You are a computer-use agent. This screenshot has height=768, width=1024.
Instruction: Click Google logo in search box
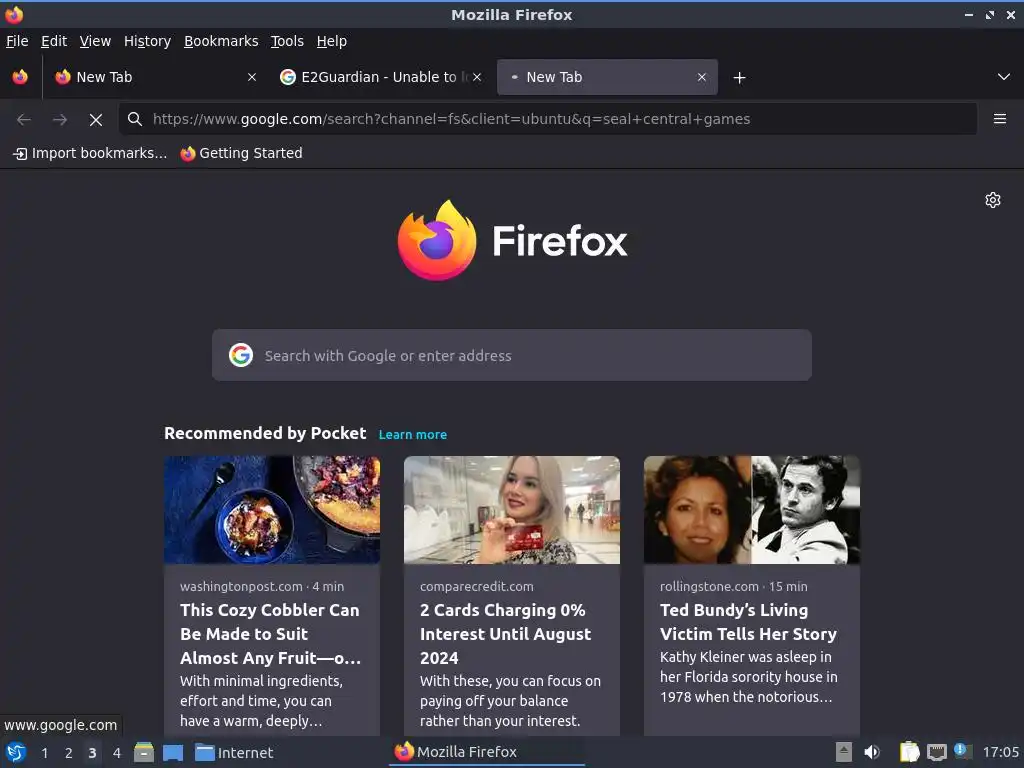pos(241,355)
